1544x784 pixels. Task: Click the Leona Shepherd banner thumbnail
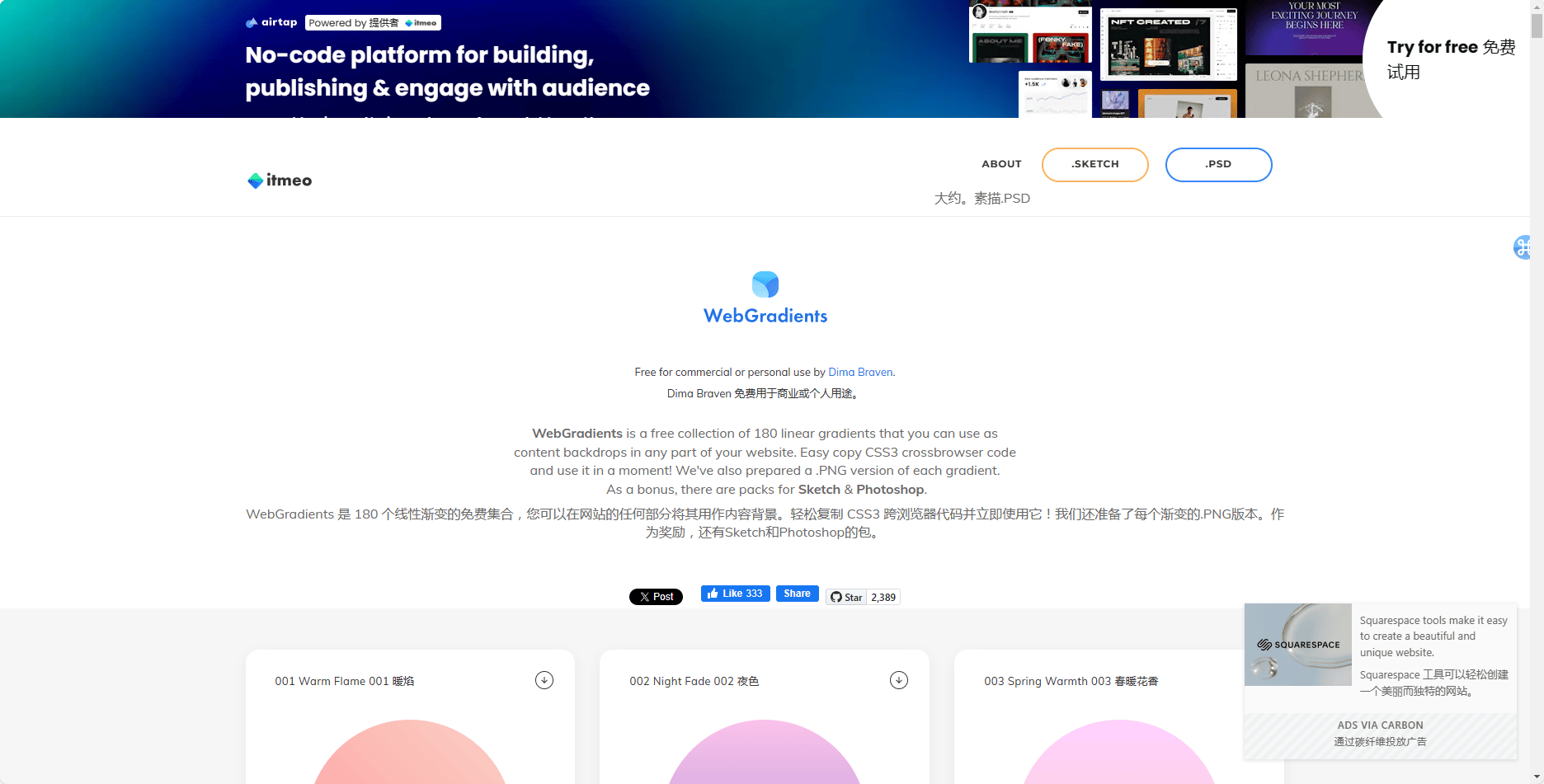[1305, 91]
